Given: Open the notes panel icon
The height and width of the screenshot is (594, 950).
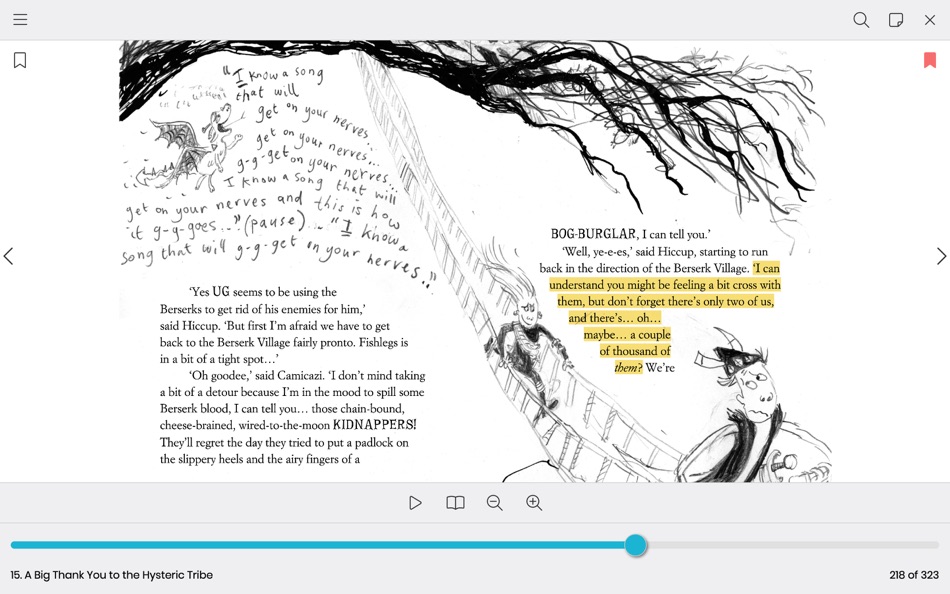Looking at the screenshot, I should (895, 20).
